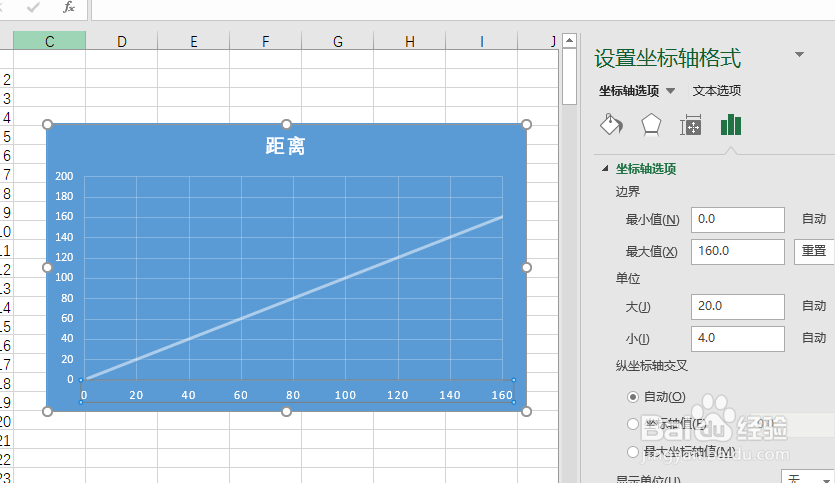Collapse the 坐标轴选项 section

click(x=605, y=169)
